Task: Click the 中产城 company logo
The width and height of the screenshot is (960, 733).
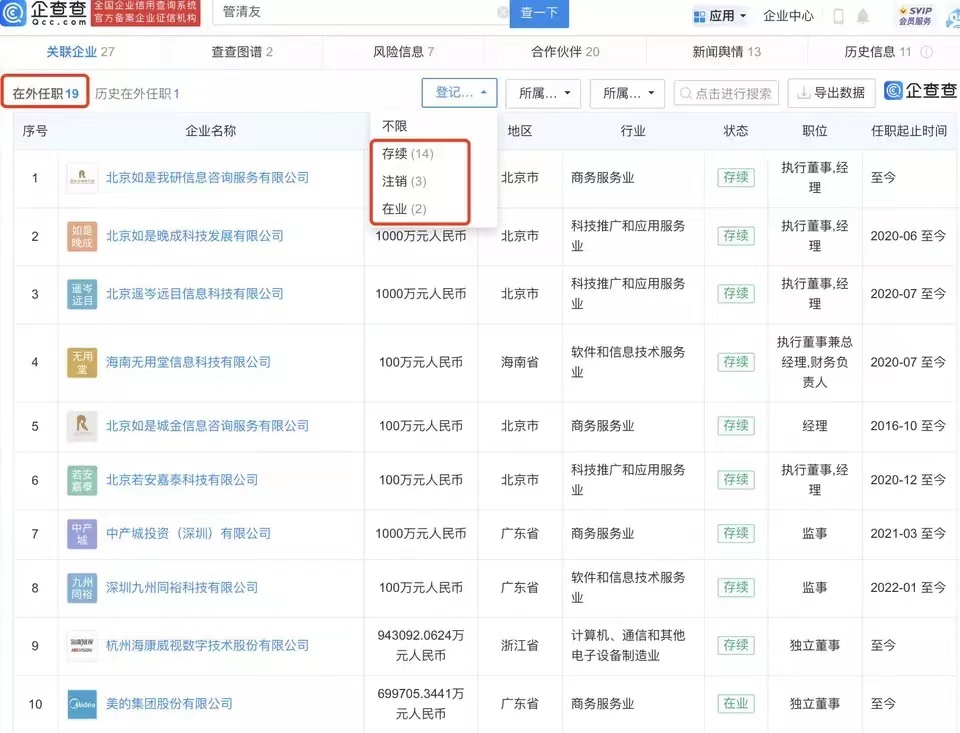Action: (x=82, y=533)
